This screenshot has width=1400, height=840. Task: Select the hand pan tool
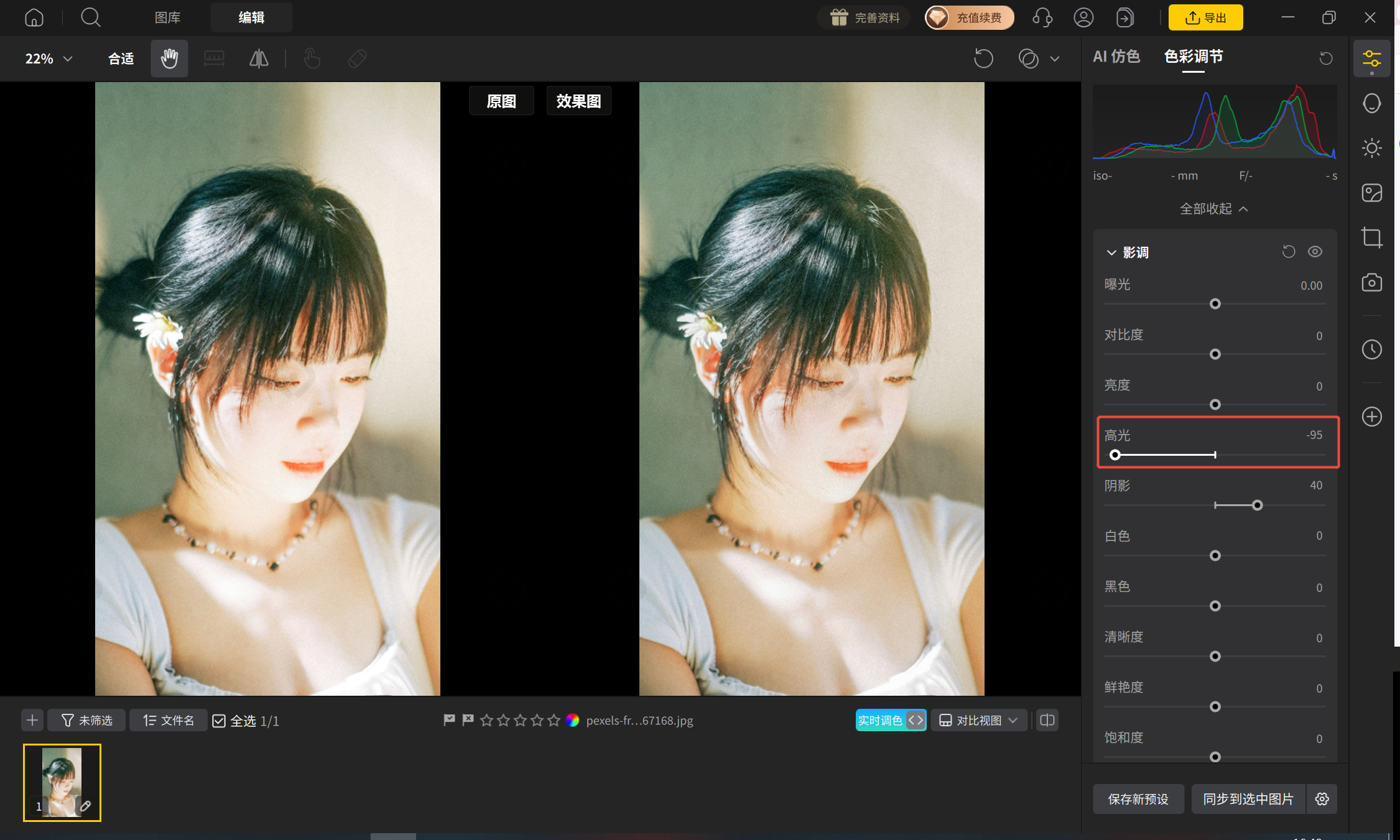click(x=169, y=58)
